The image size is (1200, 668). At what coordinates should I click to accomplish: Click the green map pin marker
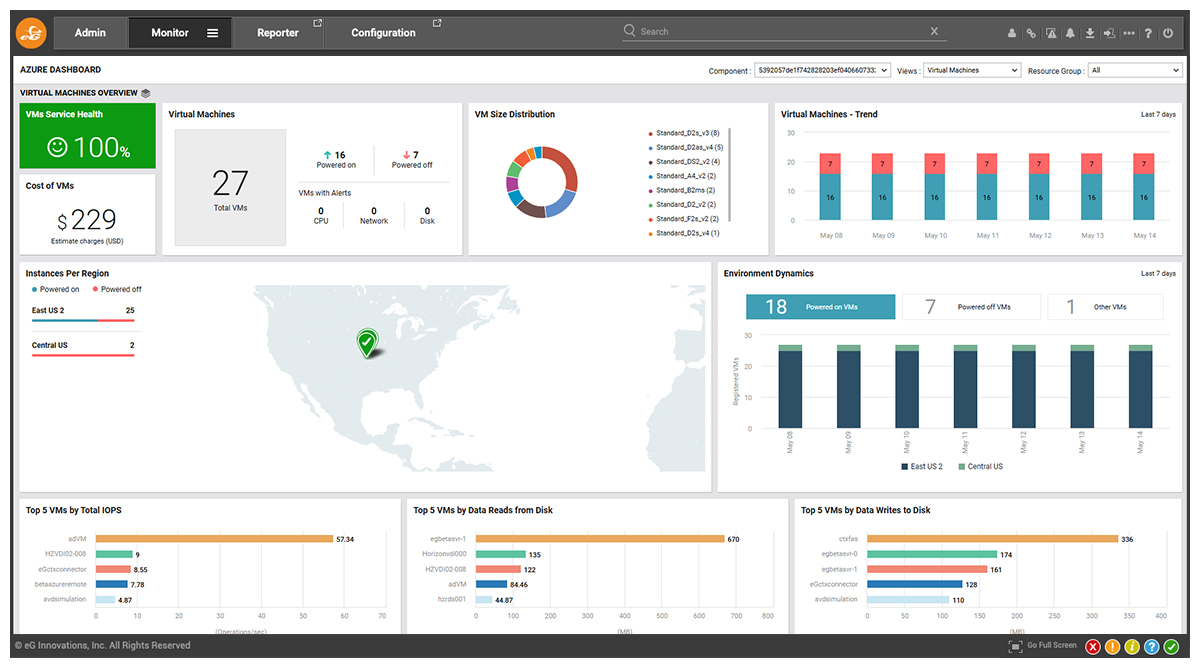(367, 342)
